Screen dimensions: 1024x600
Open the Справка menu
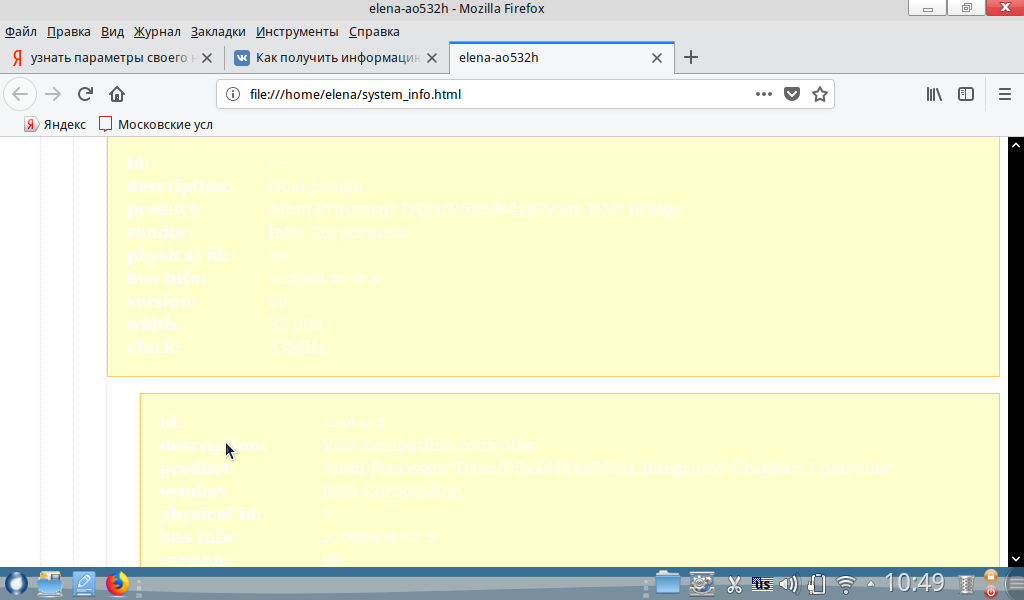[x=374, y=31]
